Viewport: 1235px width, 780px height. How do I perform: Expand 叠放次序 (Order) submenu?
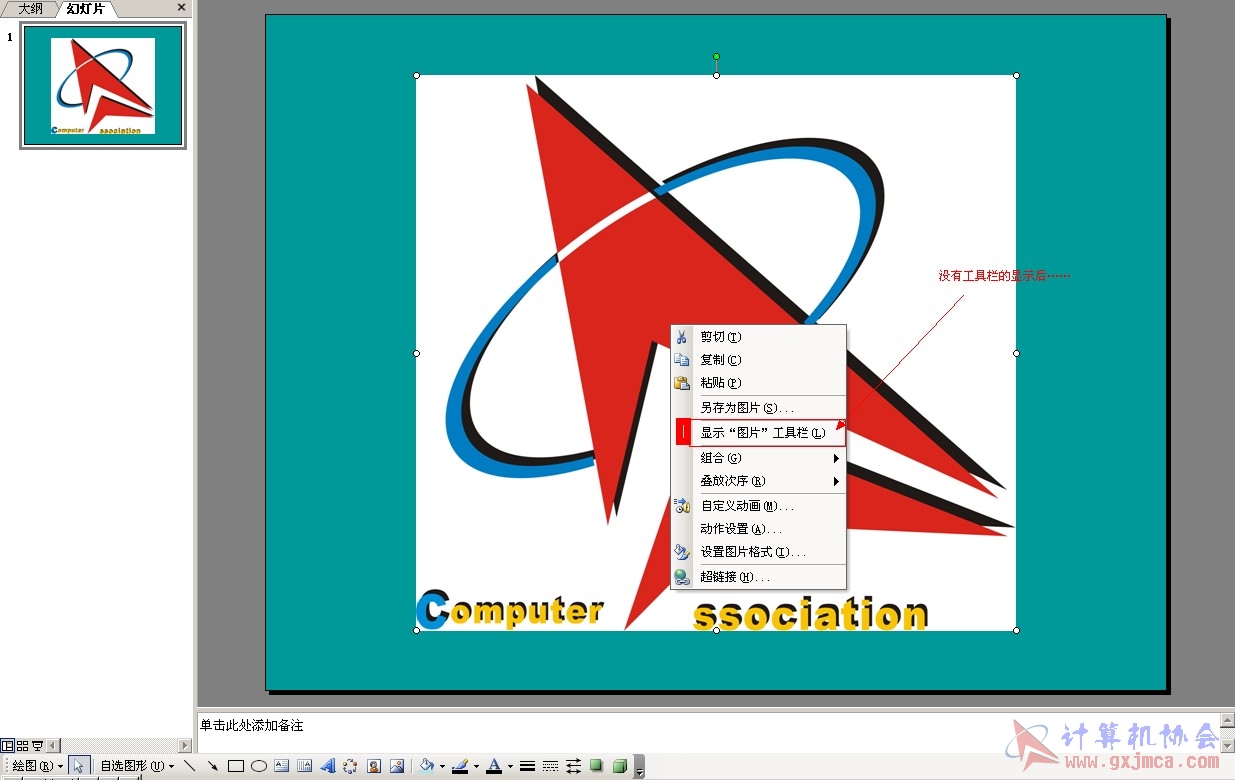coord(758,481)
